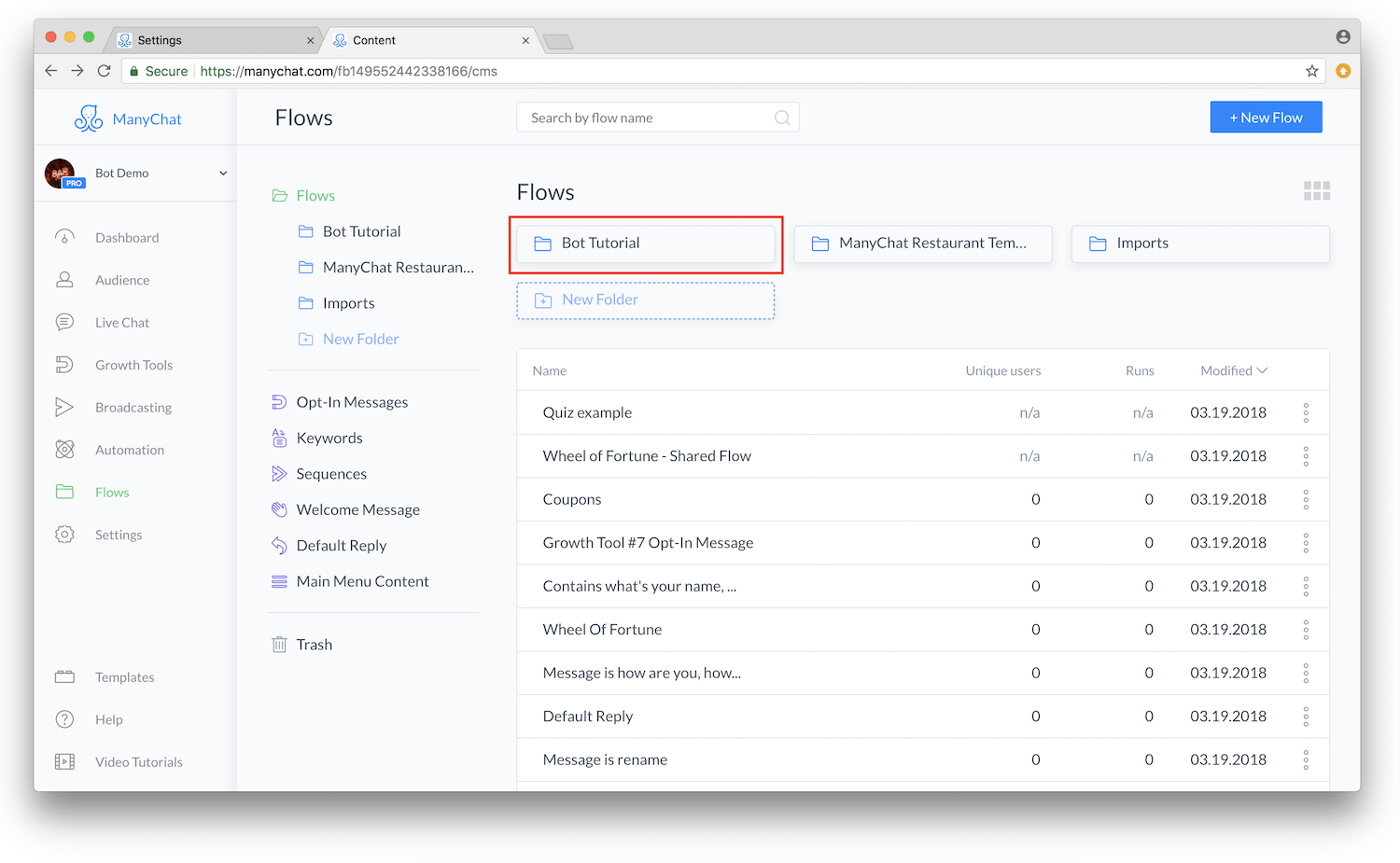Image resolution: width=1400 pixels, height=863 pixels.
Task: Open the Video Tutorials film icon
Action: 64,762
